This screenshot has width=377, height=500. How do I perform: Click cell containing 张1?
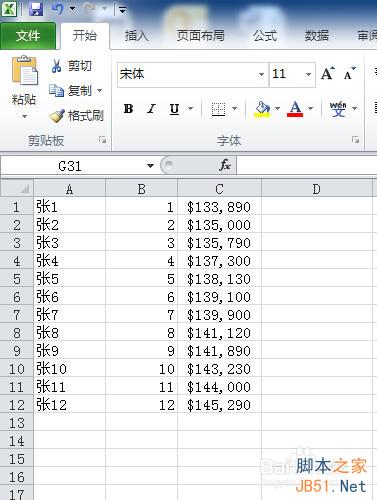point(69,207)
